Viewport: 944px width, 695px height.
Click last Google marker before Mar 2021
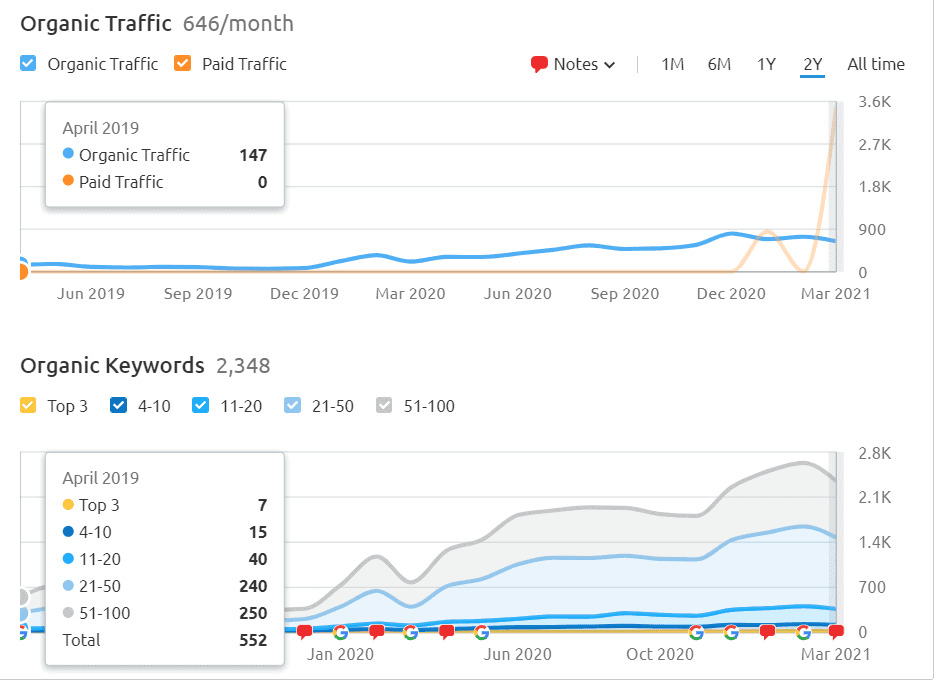[803, 632]
